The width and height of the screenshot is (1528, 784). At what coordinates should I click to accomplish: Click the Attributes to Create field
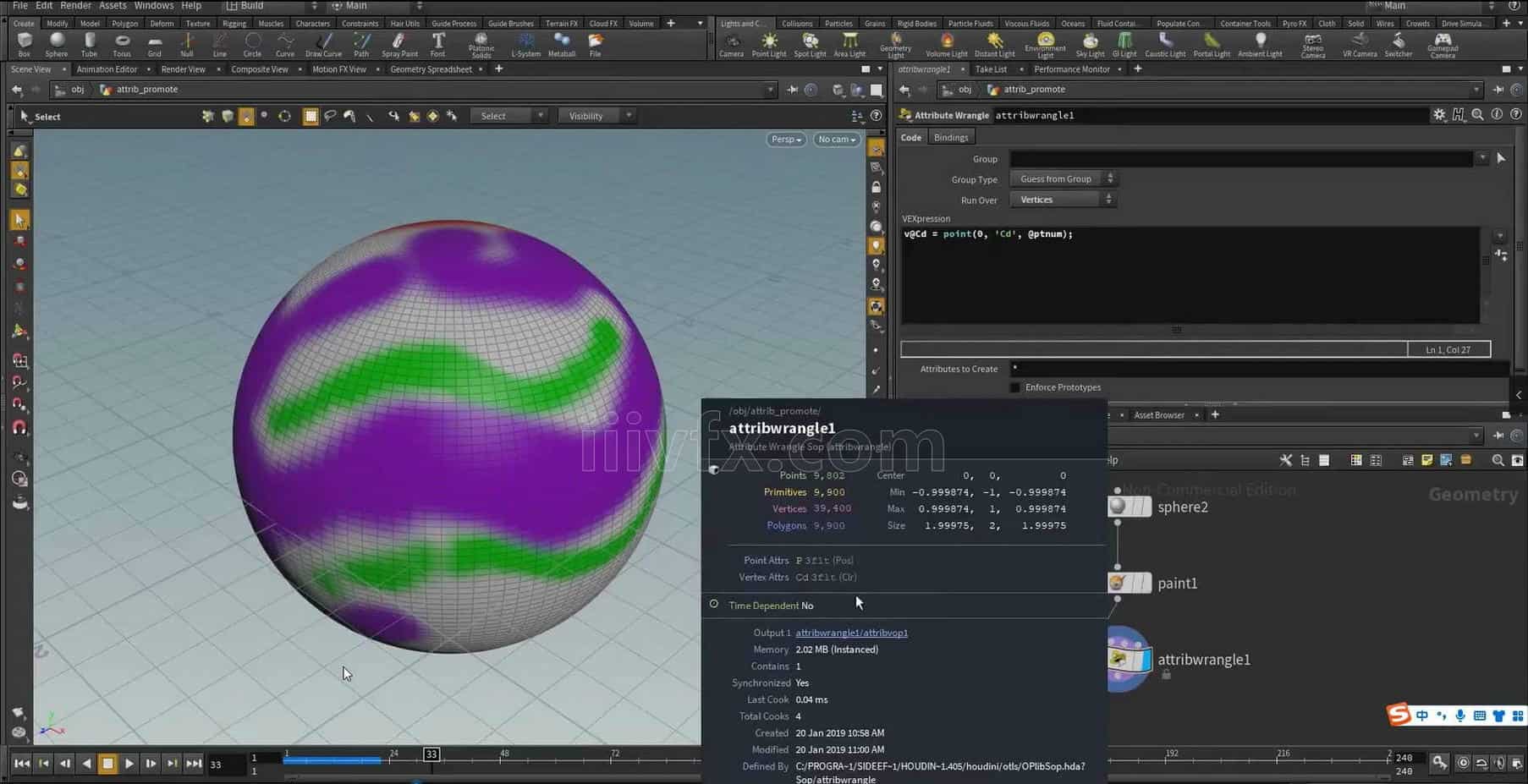(x=1259, y=369)
